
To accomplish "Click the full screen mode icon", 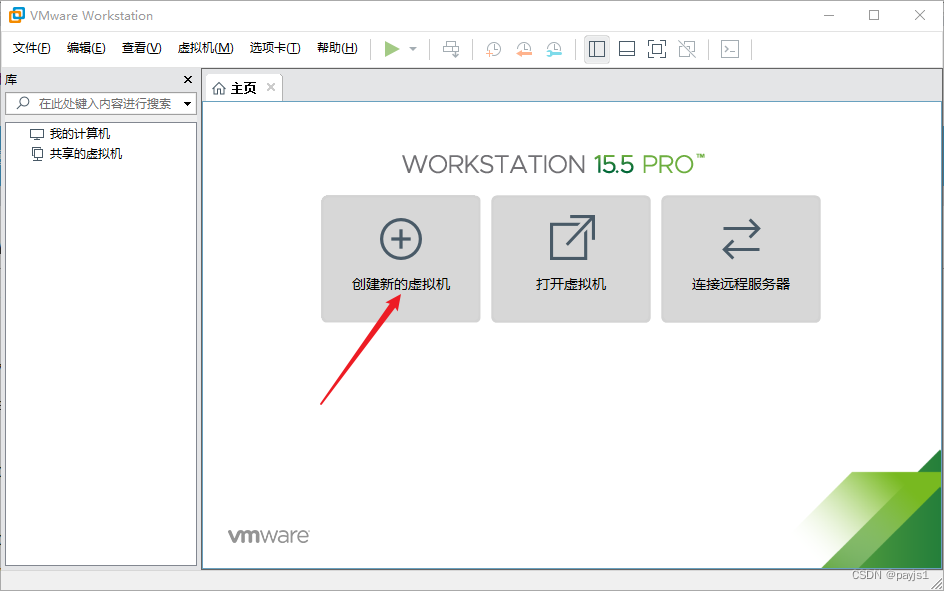I will pos(657,49).
